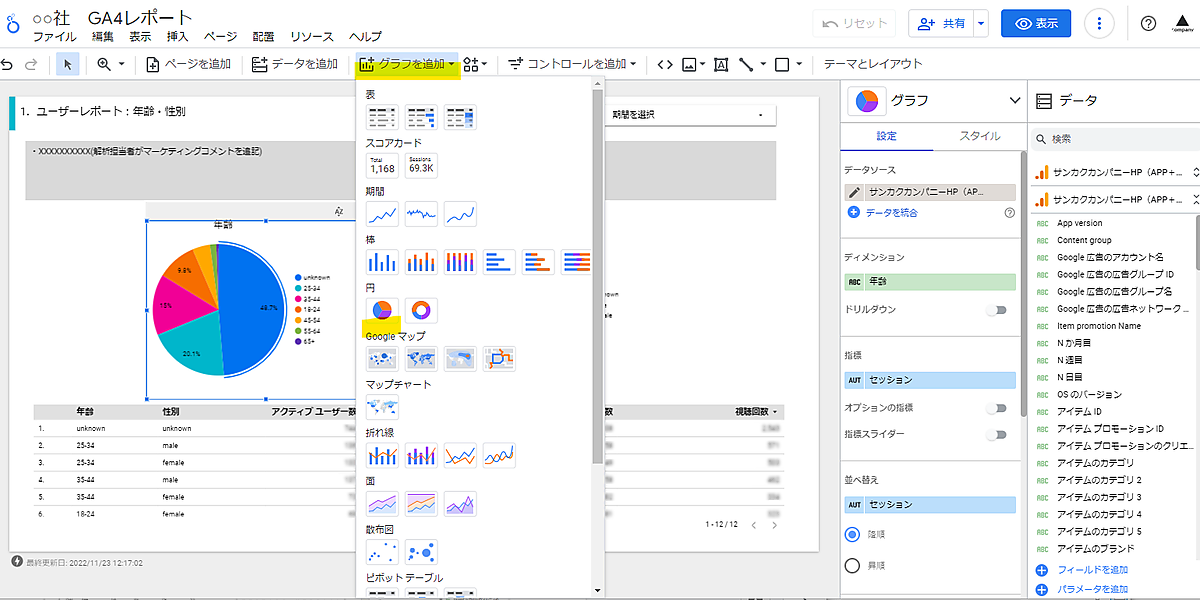Toggle the ドリルダウン switch
Screen dimensions: 1200x600
pyautogui.click(x=996, y=310)
